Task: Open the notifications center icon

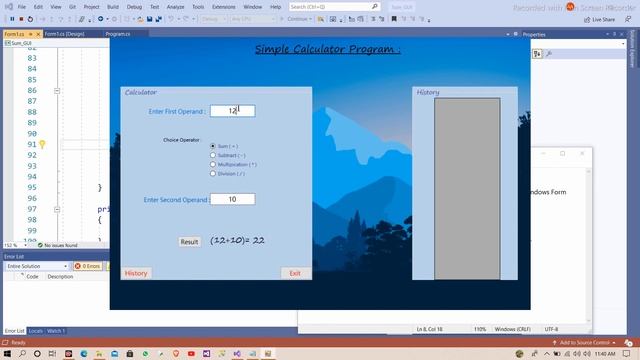Action: (x=627, y=353)
